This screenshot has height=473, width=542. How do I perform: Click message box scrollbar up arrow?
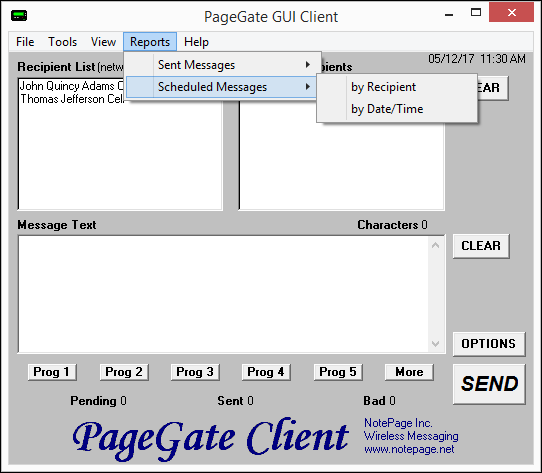436,245
